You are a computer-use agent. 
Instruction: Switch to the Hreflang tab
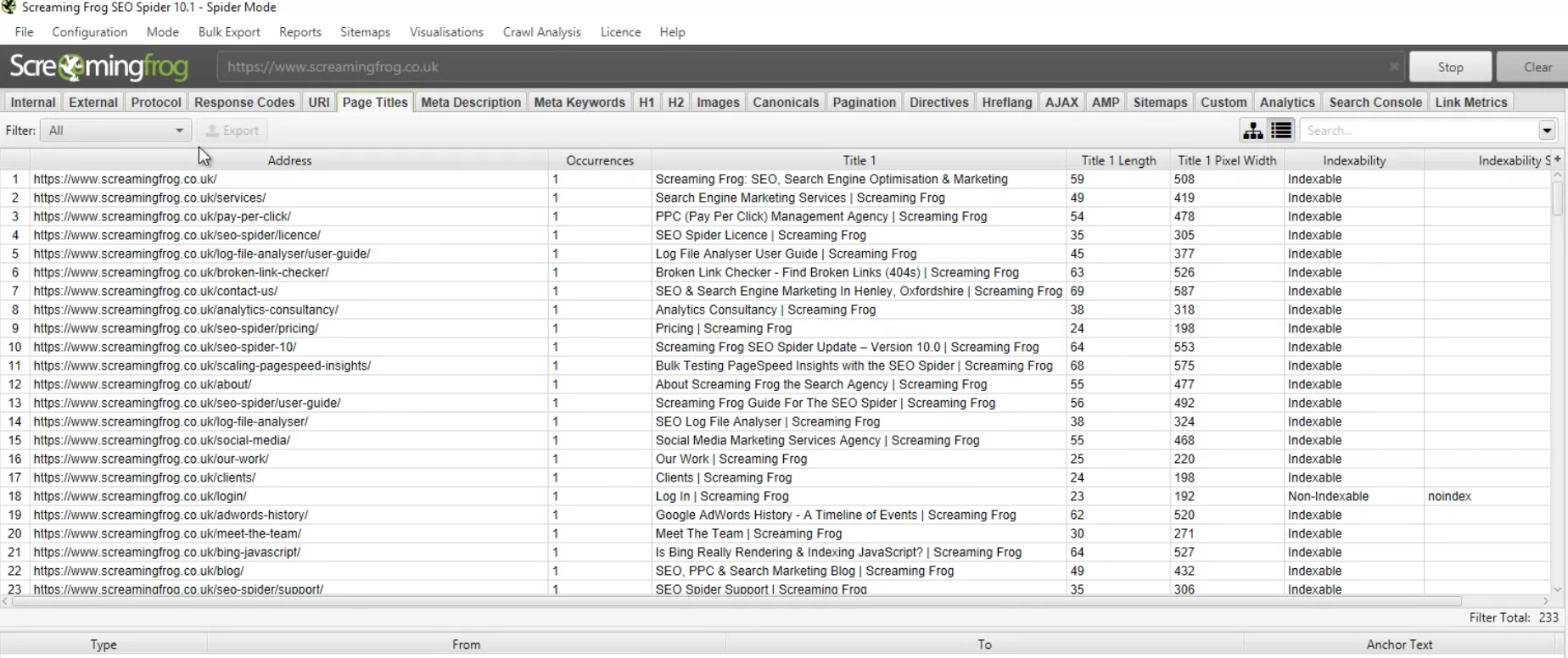[x=1007, y=102]
